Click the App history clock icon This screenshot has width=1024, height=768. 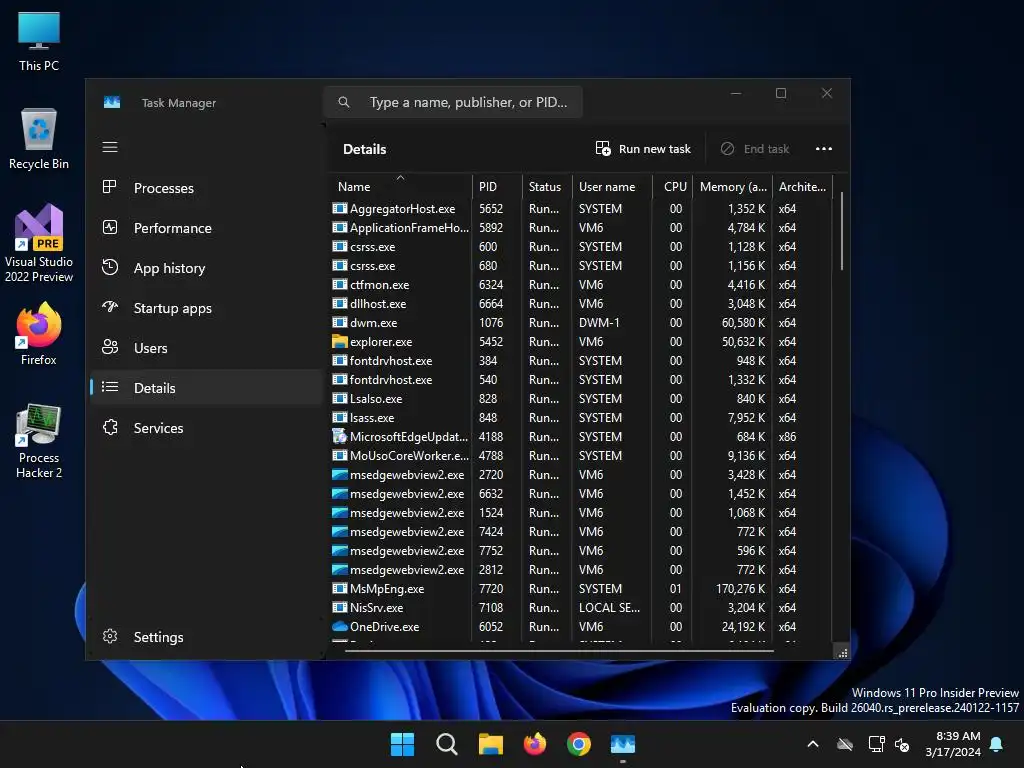click(x=110, y=267)
